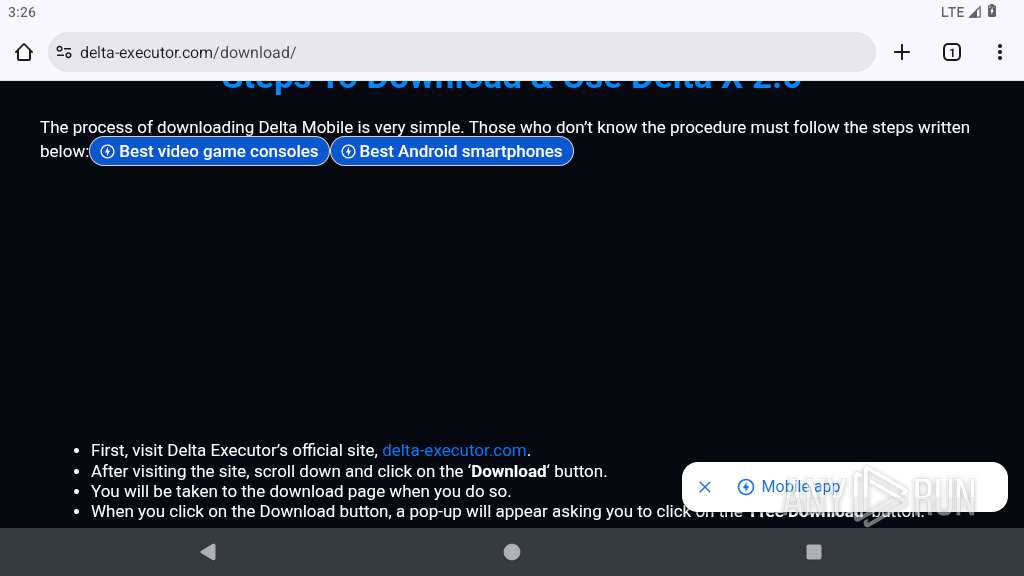The width and height of the screenshot is (1024, 576).
Task: Open a new tab with plus icon
Action: pos(902,52)
